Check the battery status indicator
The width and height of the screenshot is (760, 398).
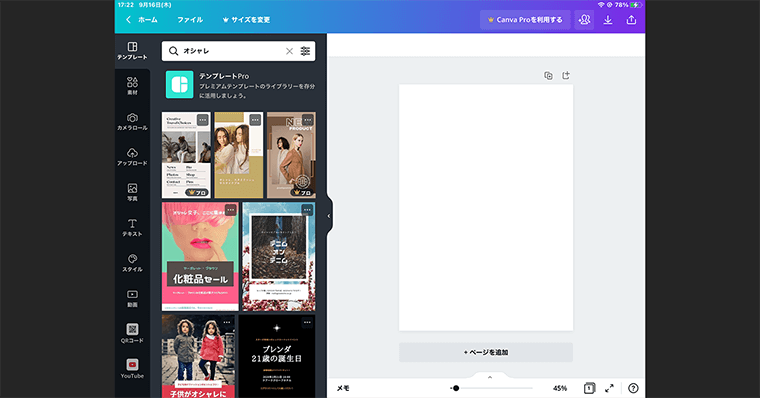[635, 5]
